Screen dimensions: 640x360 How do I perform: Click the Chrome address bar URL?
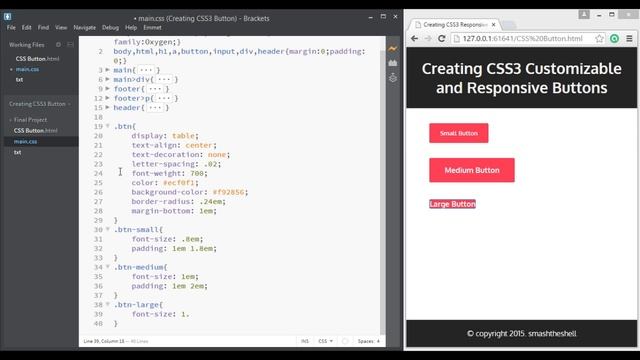522,38
